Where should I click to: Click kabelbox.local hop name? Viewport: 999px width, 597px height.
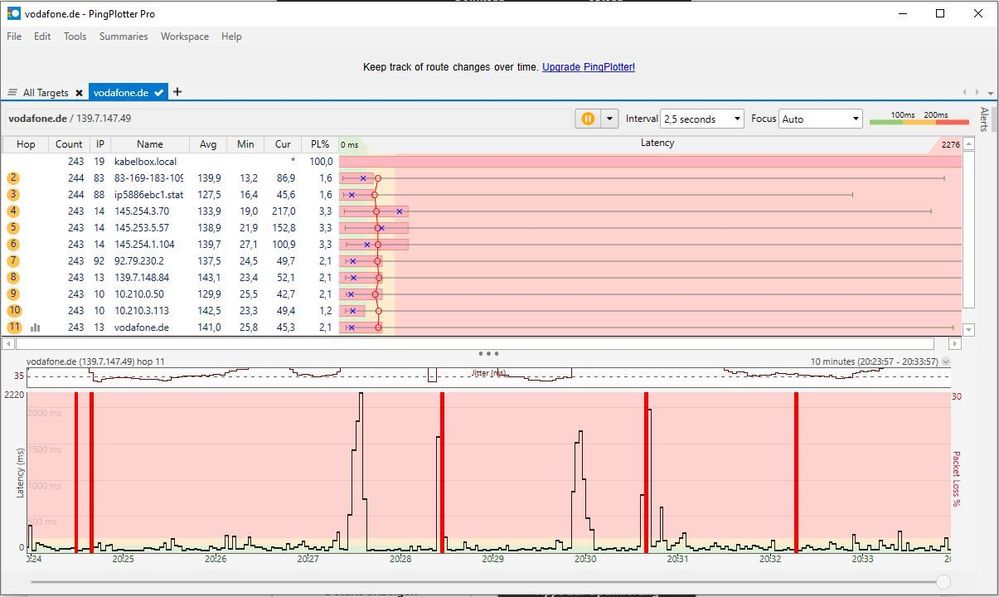pos(145,162)
